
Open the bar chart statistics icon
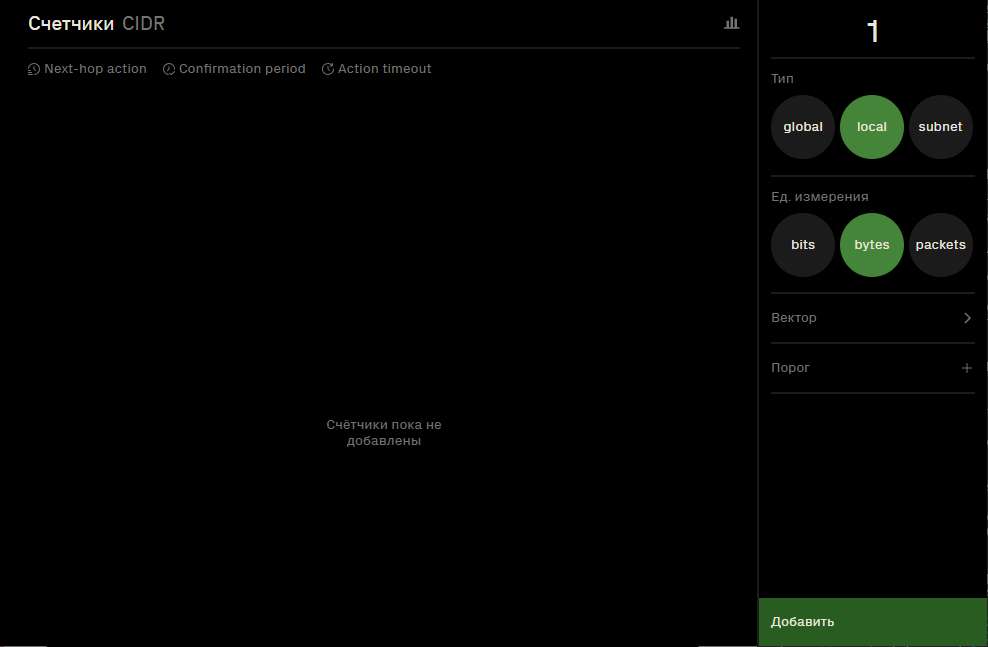pyautogui.click(x=731, y=23)
